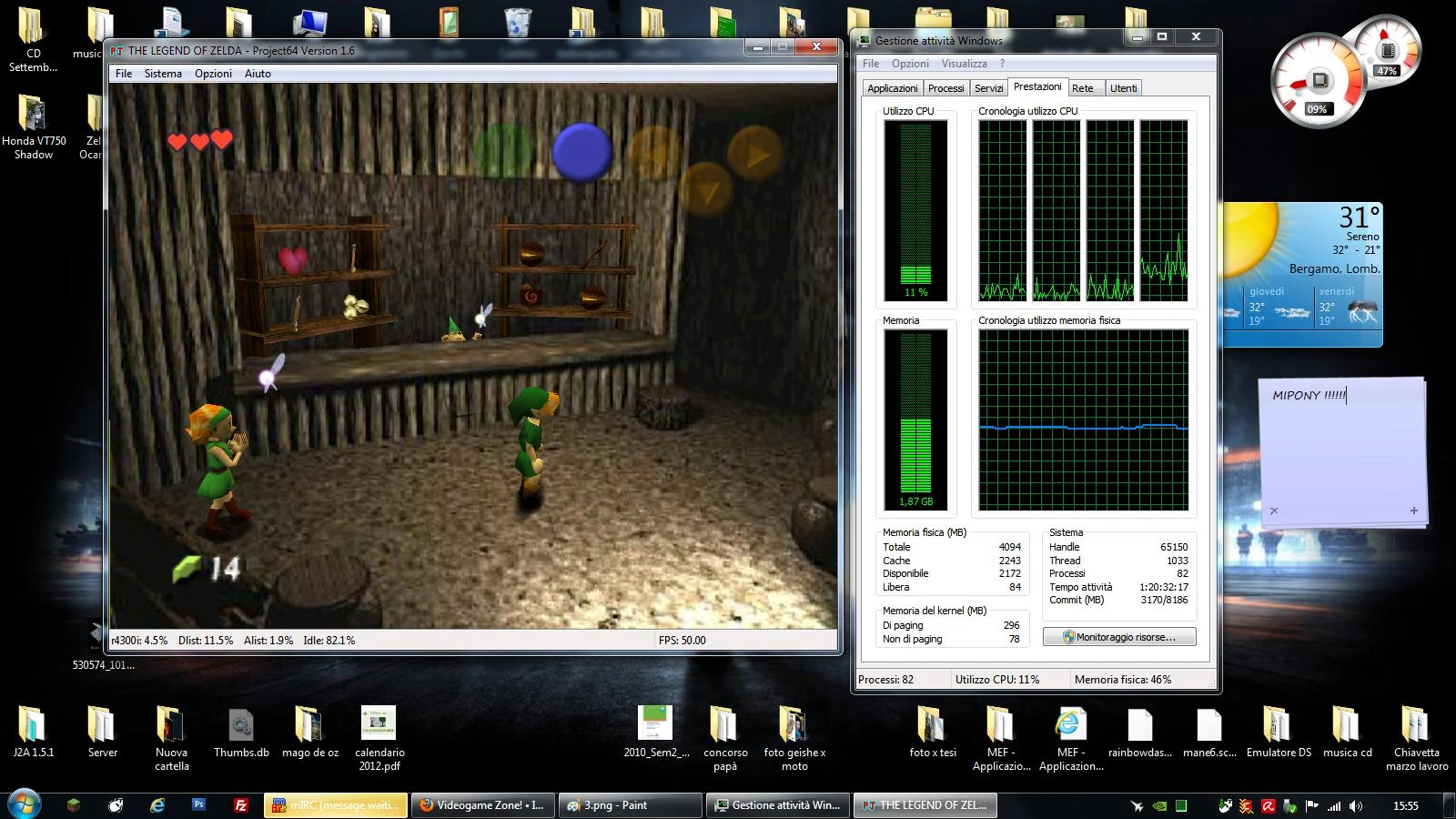This screenshot has height=819, width=1456.
Task: Open the CD Settembre desktop folder
Action: pyautogui.click(x=33, y=39)
